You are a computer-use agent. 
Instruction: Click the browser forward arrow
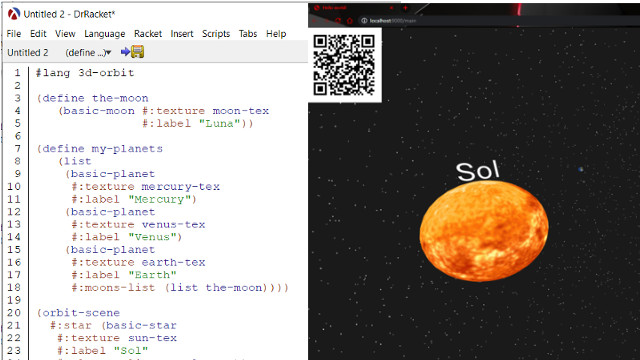coord(327,21)
